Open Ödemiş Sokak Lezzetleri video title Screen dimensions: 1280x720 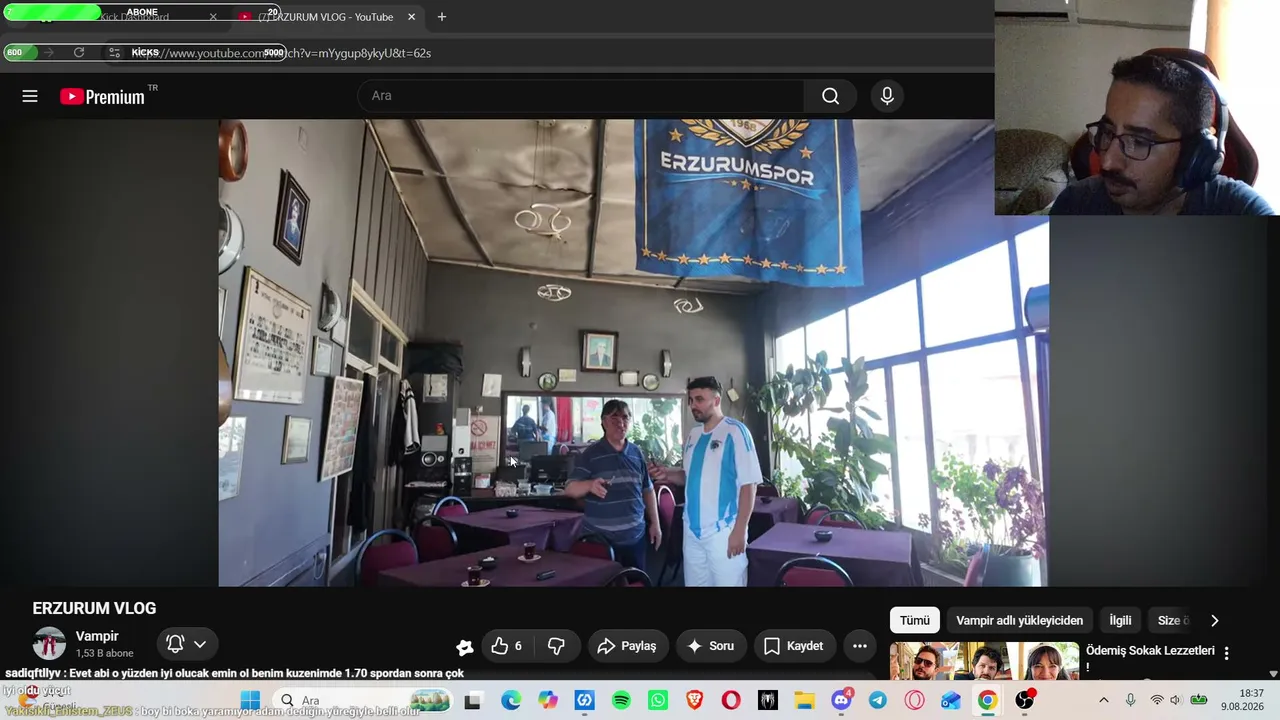coord(1150,658)
